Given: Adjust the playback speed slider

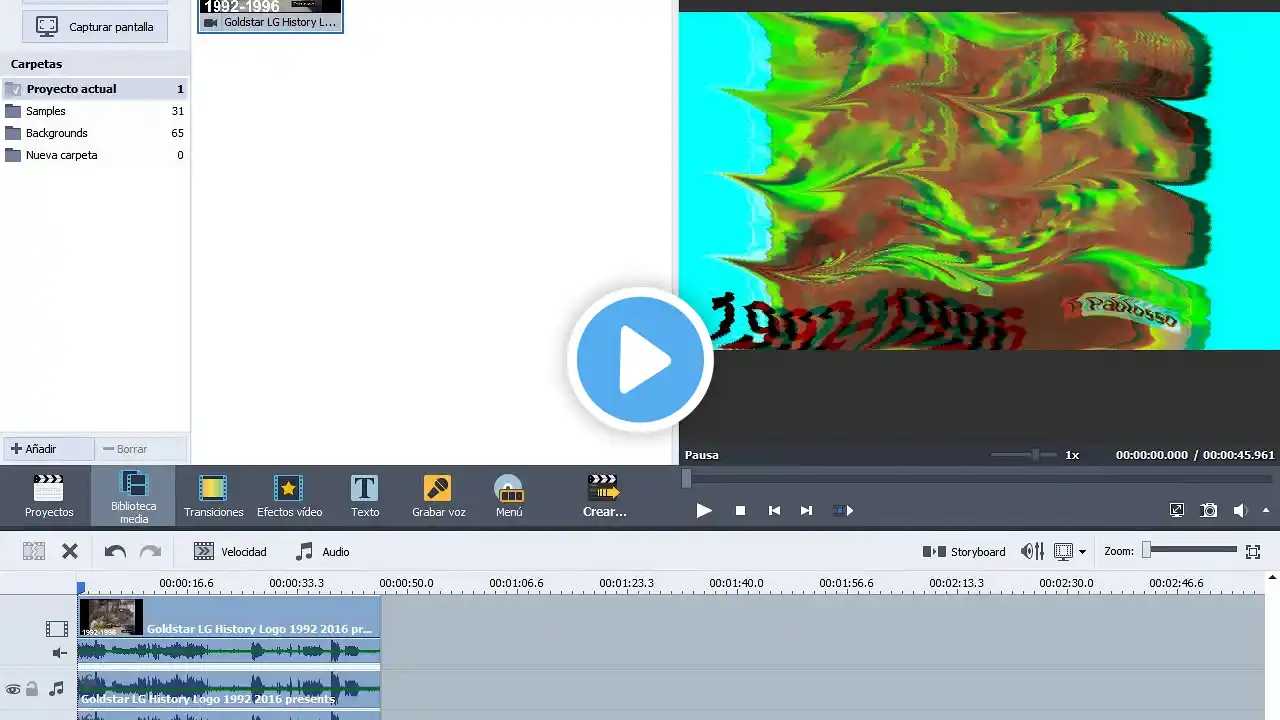Looking at the screenshot, I should pyautogui.click(x=1023, y=455).
